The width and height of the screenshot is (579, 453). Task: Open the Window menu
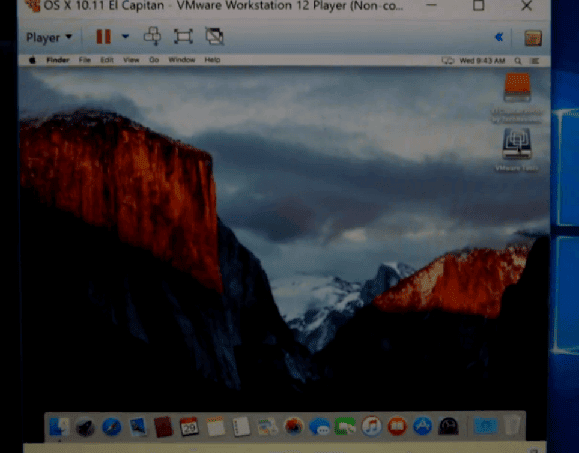(182, 60)
